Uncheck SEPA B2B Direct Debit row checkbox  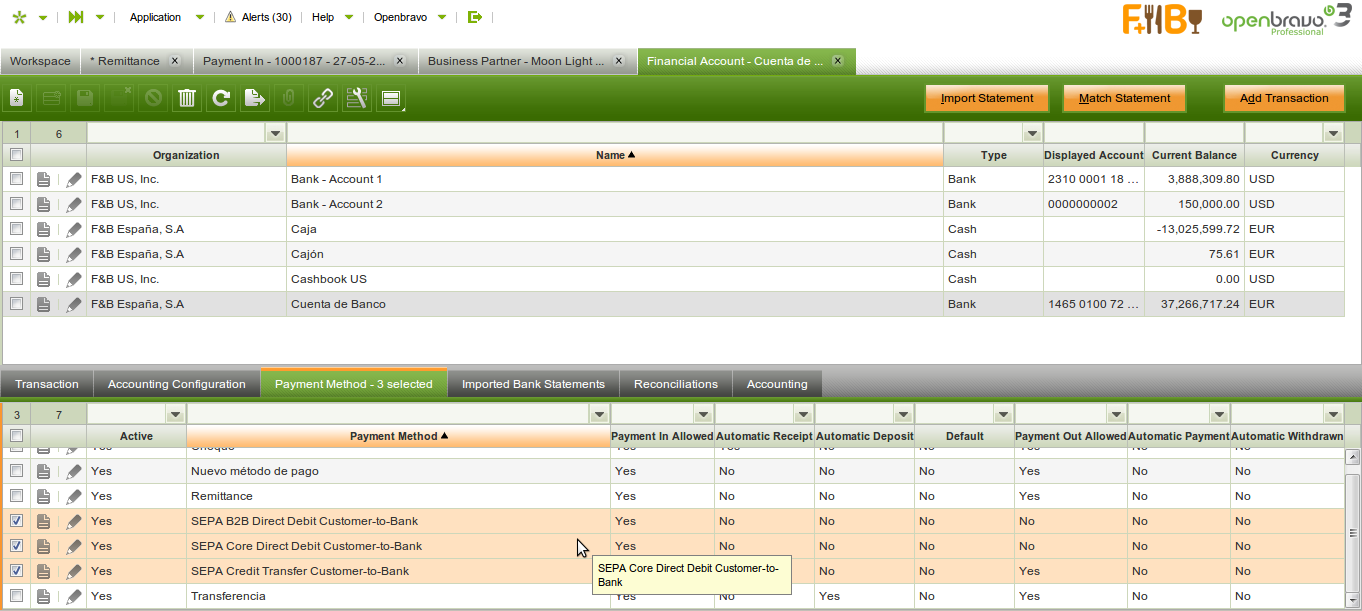[16, 521]
